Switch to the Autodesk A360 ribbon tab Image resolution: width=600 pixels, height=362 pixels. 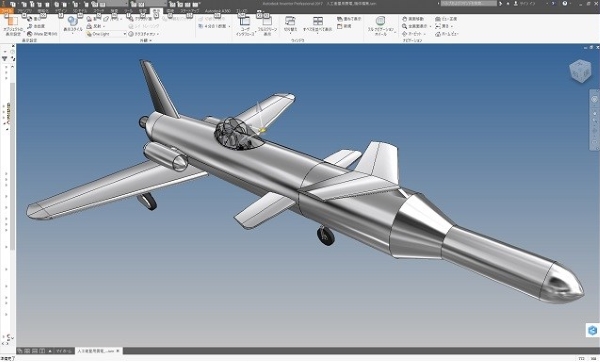point(218,11)
